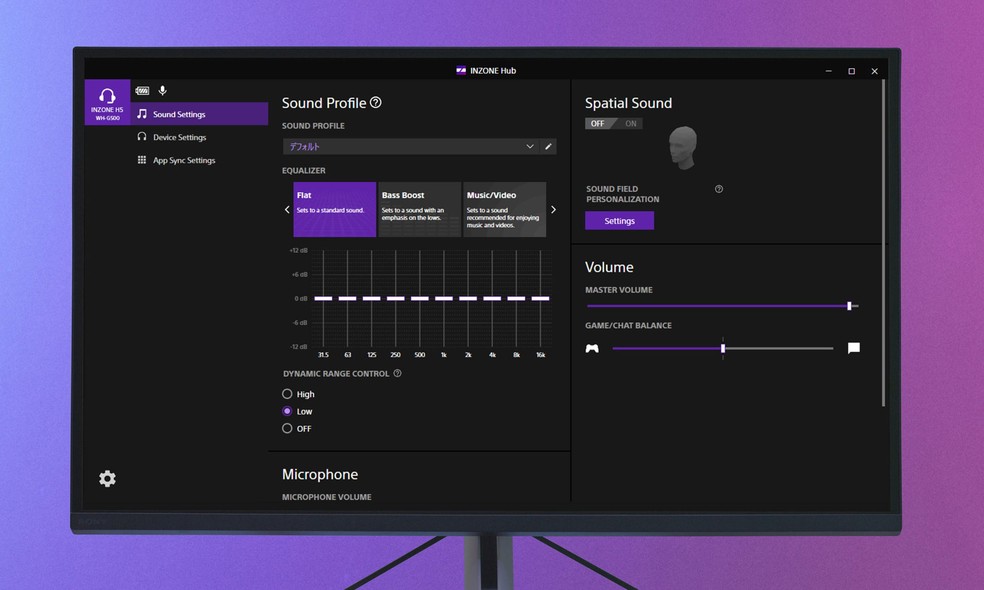This screenshot has width=984, height=590.
Task: Click the 250 Hz equalizer band slider
Action: point(395,298)
